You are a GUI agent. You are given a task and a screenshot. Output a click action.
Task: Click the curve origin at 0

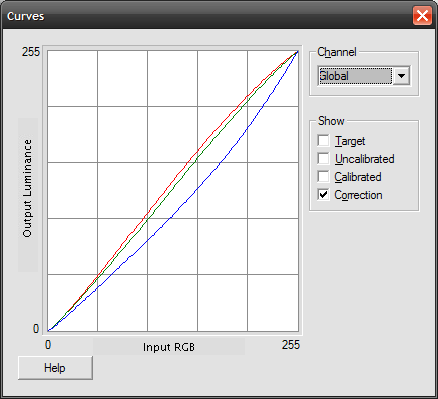pos(49,330)
